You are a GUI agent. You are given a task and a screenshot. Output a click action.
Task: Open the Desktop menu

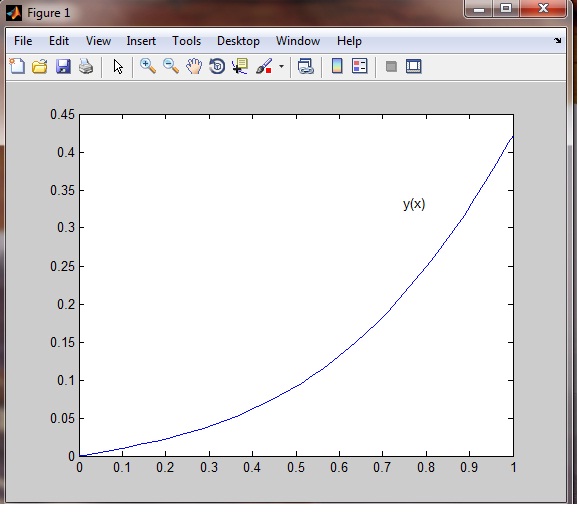pos(238,41)
